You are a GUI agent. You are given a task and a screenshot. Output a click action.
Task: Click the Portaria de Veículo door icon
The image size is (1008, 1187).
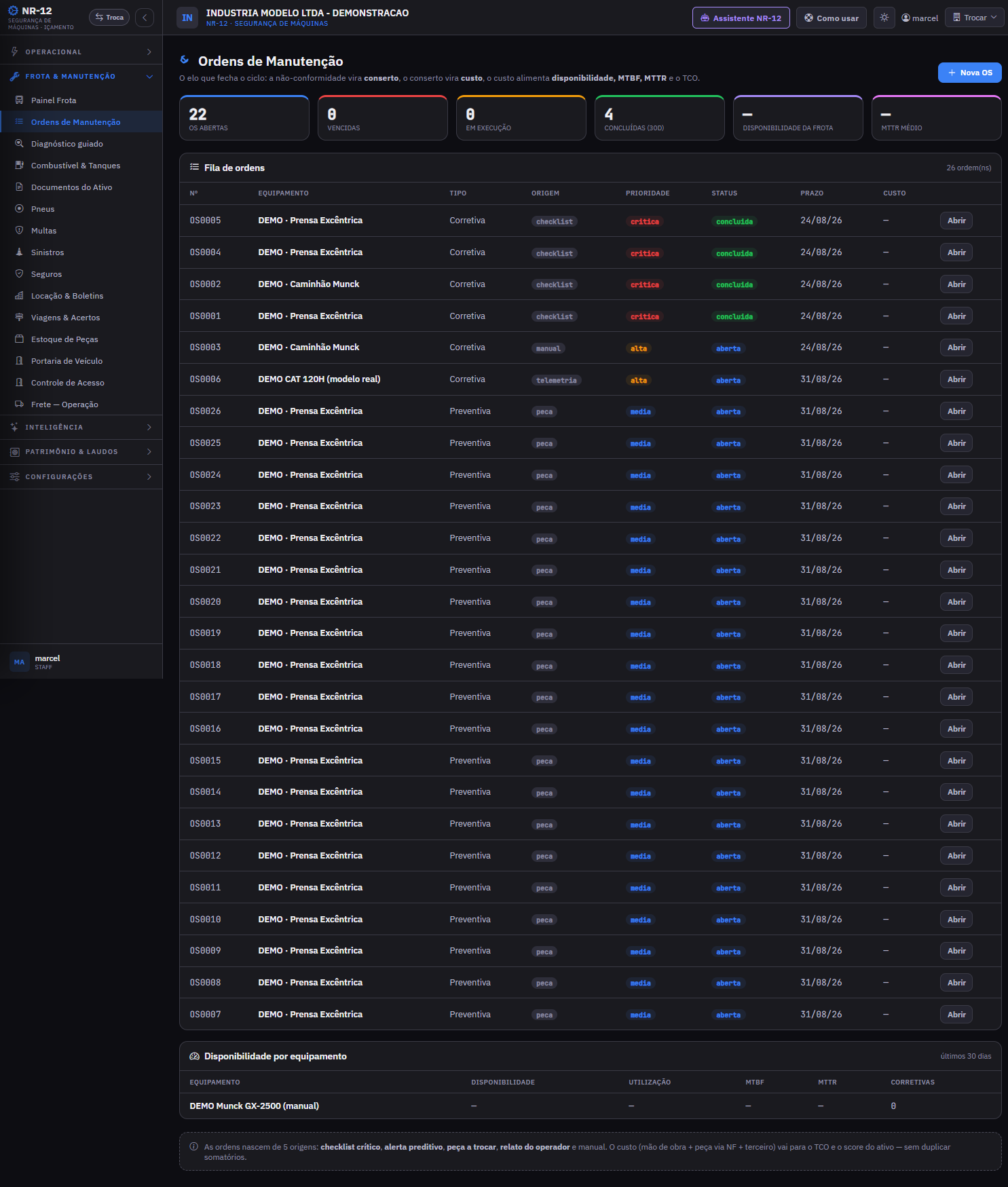(x=19, y=360)
